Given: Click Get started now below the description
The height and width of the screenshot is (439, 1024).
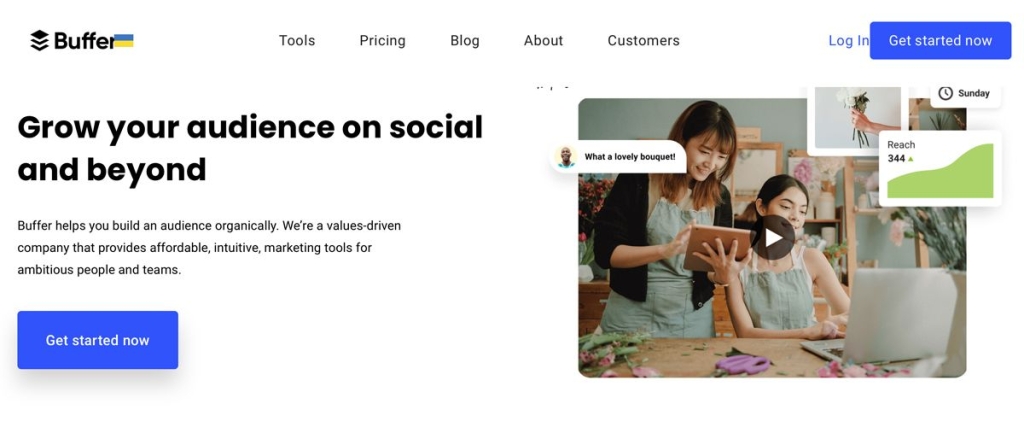Looking at the screenshot, I should pos(97,340).
